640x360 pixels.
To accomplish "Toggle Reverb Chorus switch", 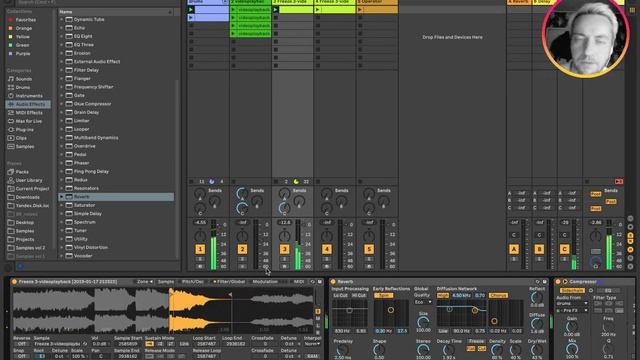I will click(x=498, y=295).
